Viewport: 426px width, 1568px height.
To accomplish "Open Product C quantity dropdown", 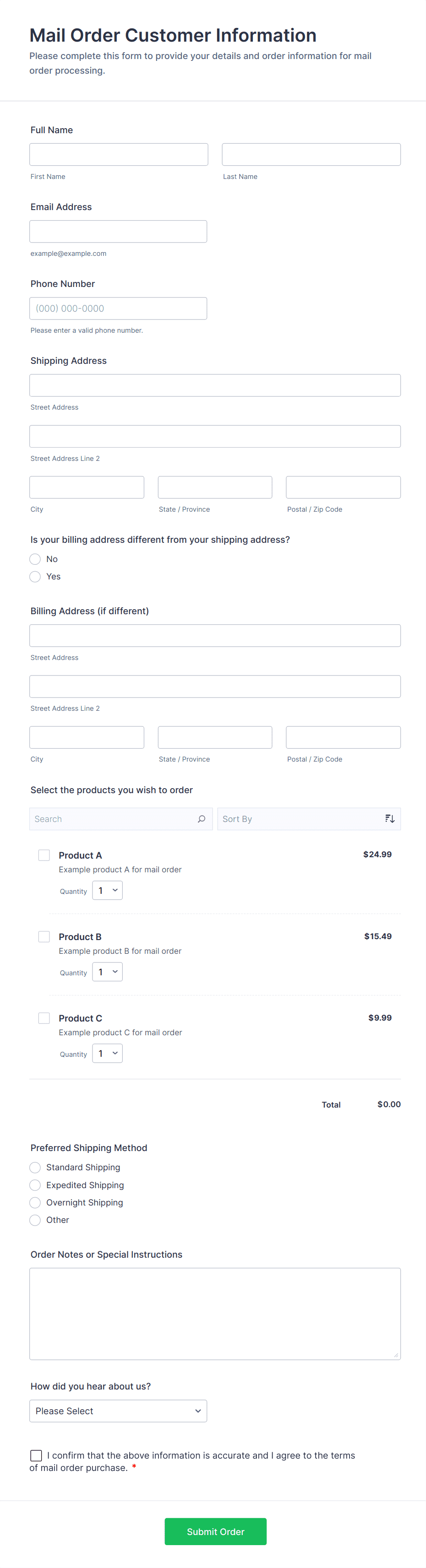I will pyautogui.click(x=107, y=1053).
